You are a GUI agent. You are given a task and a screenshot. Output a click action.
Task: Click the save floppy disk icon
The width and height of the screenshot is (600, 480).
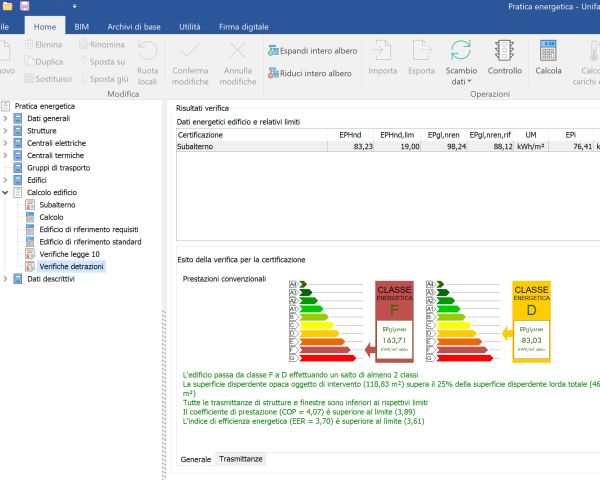click(24, 6)
